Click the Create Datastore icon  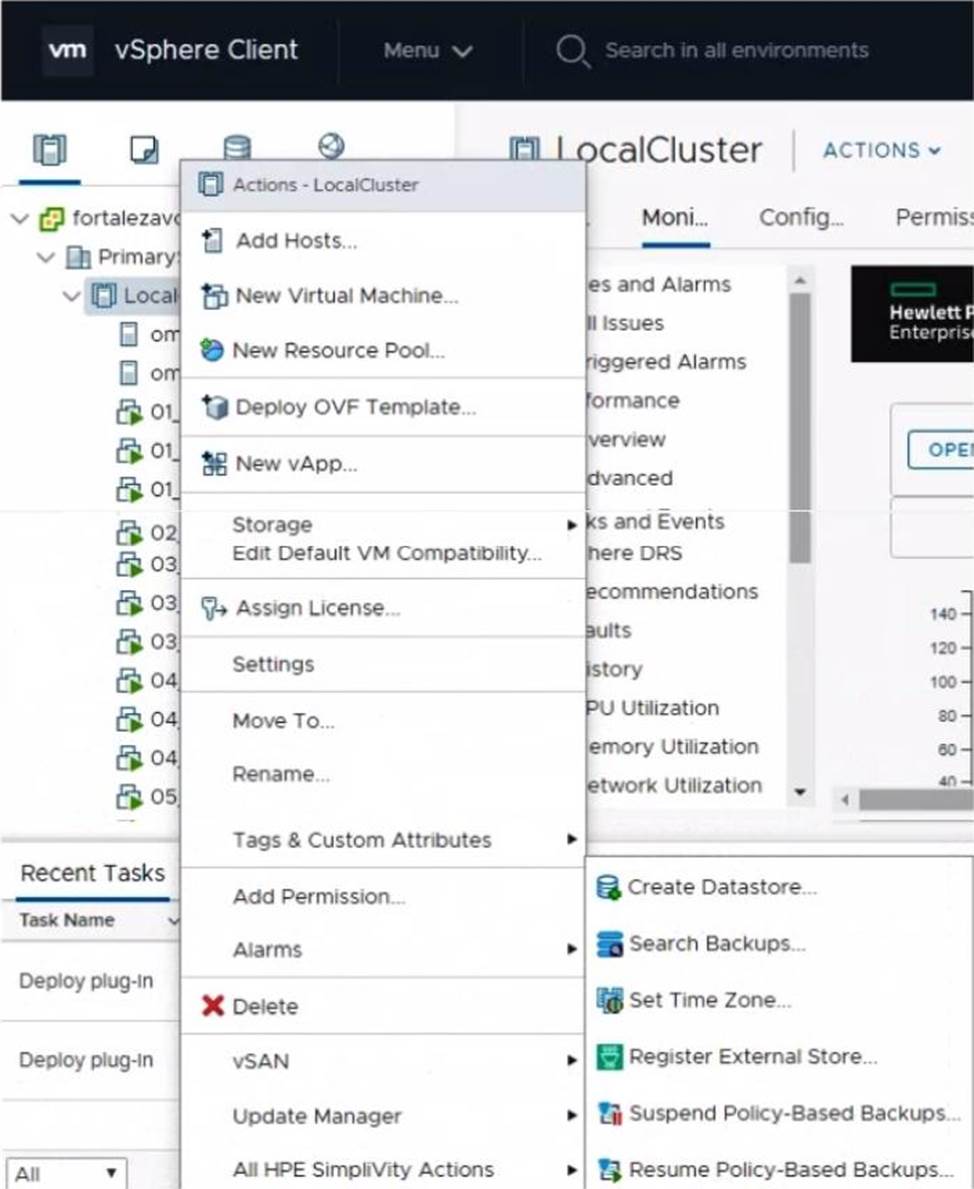point(608,887)
